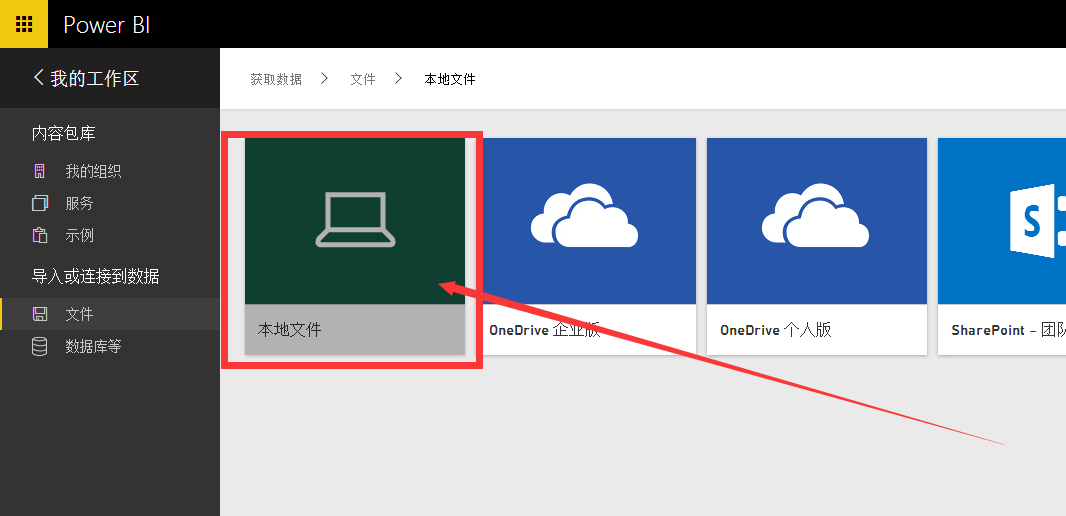Go back via the 我的工作区 chevron
Viewport: 1066px width, 516px height.
click(x=38, y=78)
